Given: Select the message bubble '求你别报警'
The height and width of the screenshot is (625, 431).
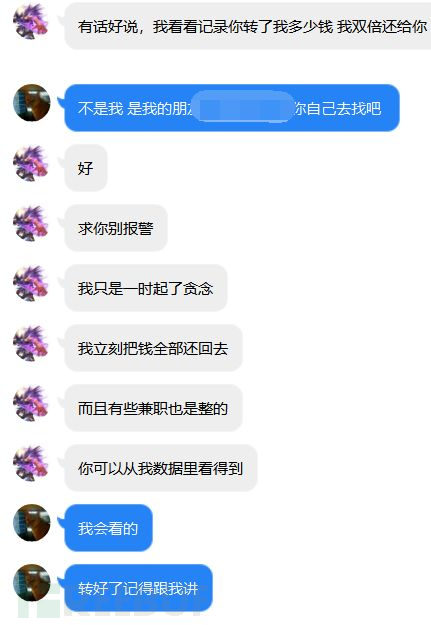Looking at the screenshot, I should (116, 228).
